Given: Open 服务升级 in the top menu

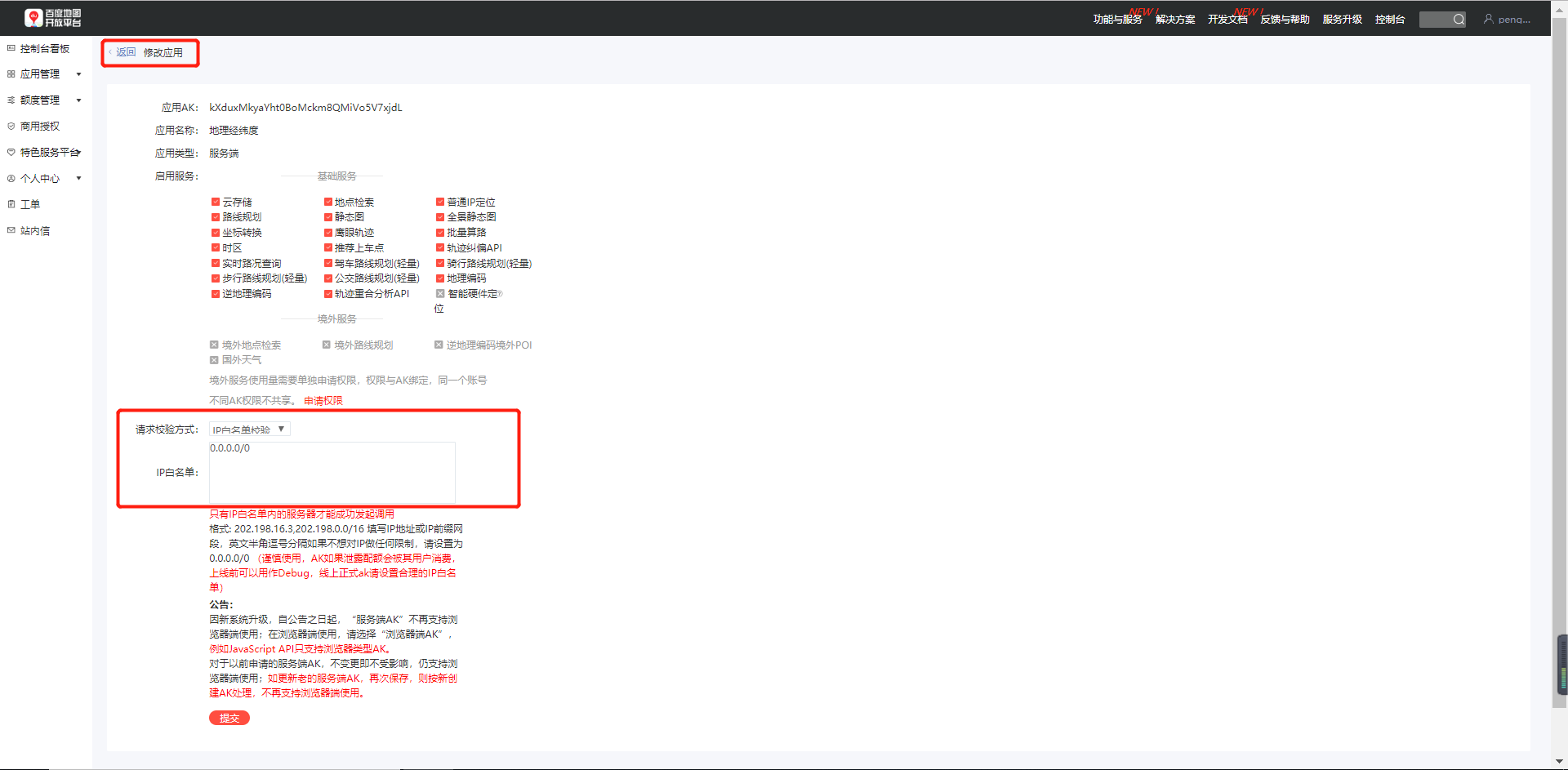Looking at the screenshot, I should pyautogui.click(x=1342, y=20).
